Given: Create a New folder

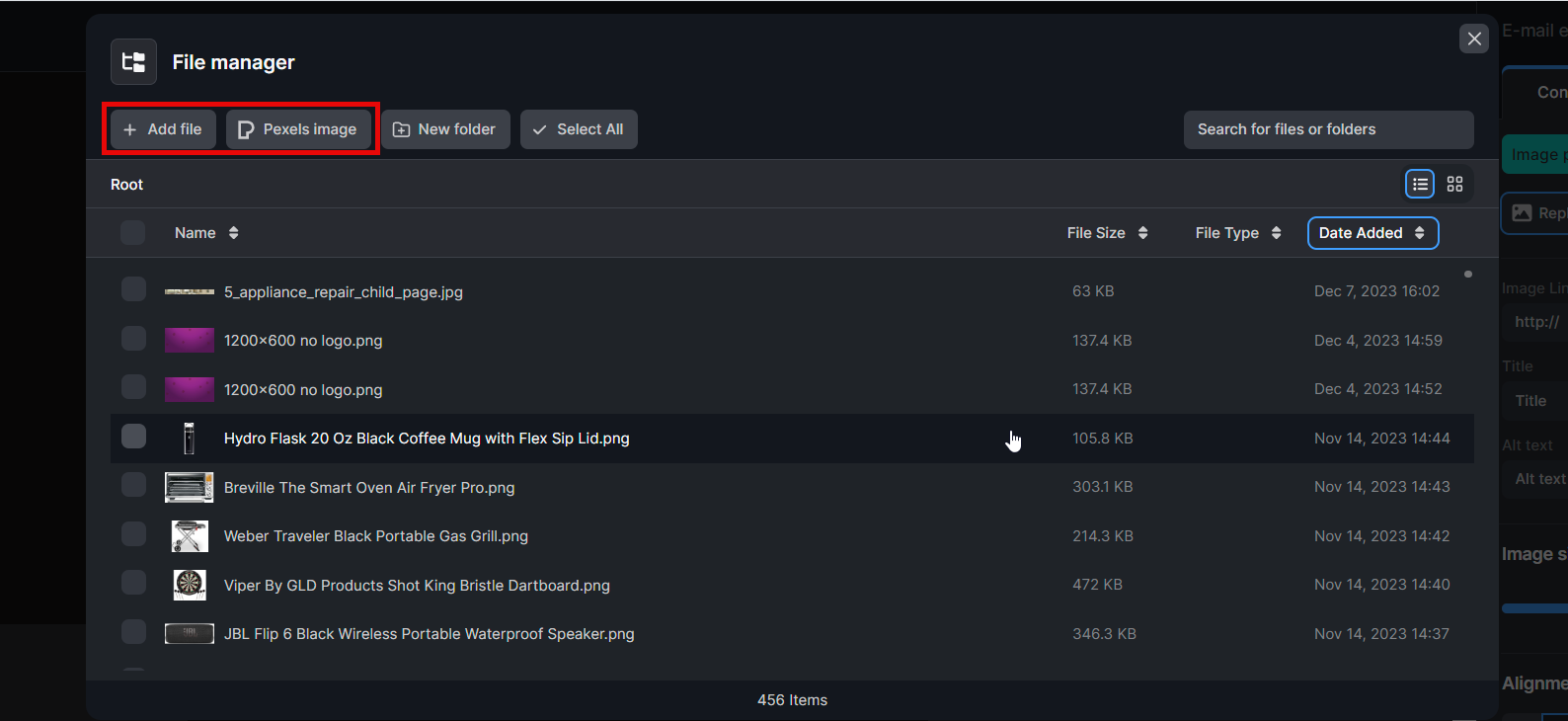Looking at the screenshot, I should (445, 129).
